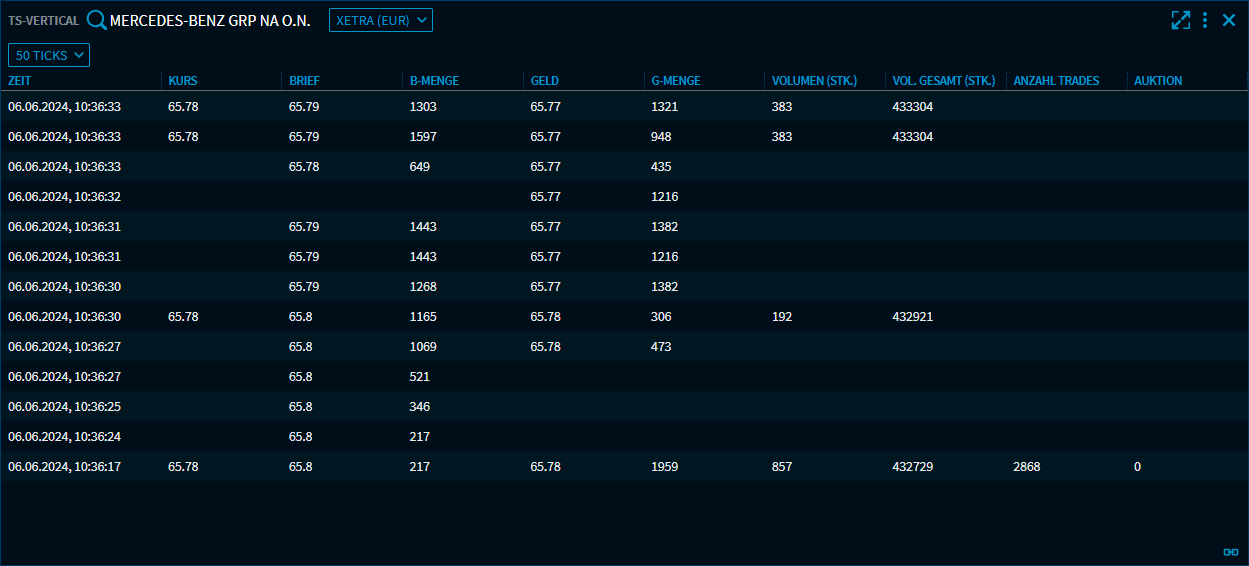
Task: Click the VOL. GESAMT (STK.) column header
Action: [x=943, y=81]
